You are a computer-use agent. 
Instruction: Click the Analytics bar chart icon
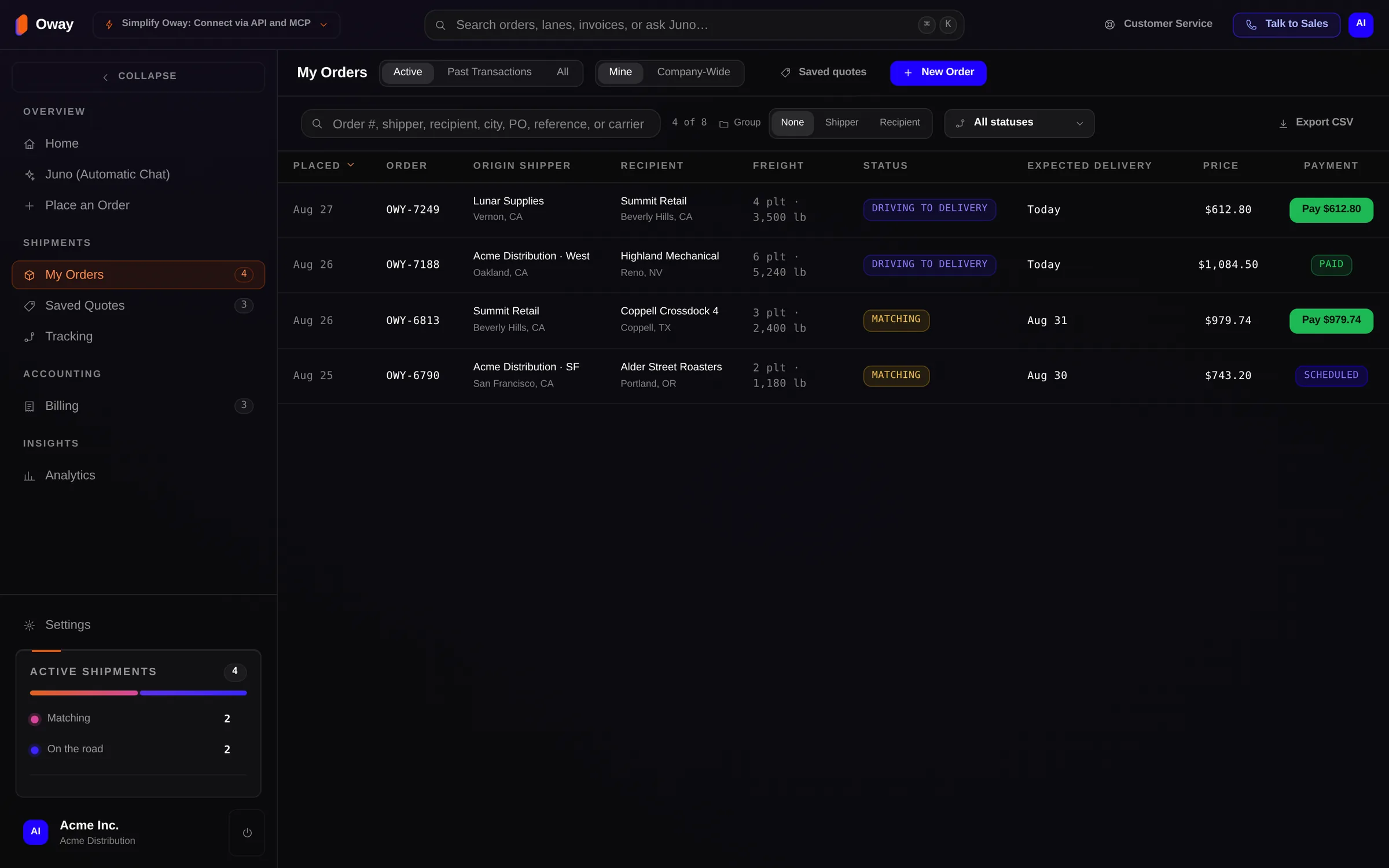point(30,476)
